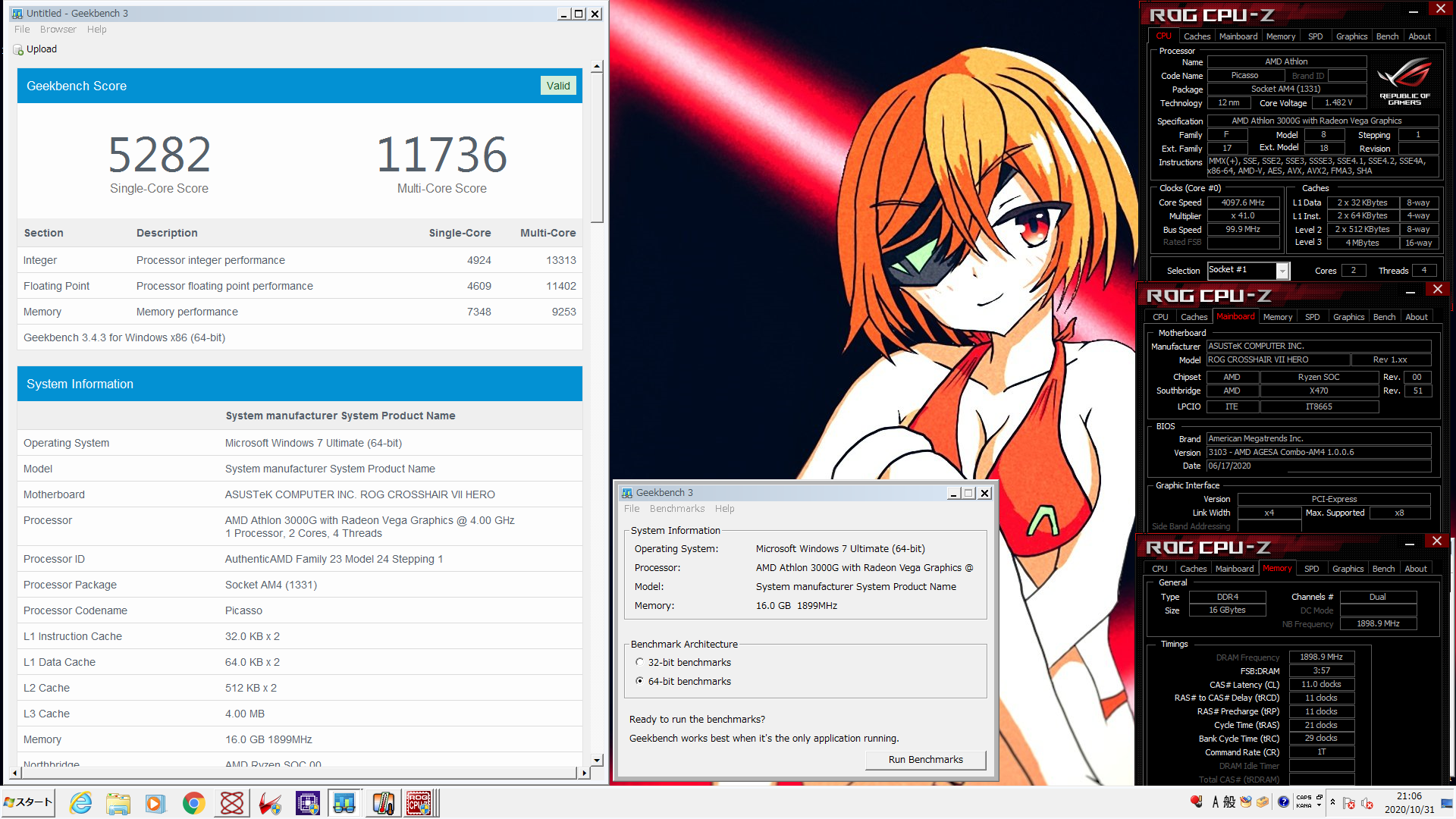The width and height of the screenshot is (1456, 819).
Task: Switch to Bench tab in top CPU-Z window
Action: [x=1387, y=36]
